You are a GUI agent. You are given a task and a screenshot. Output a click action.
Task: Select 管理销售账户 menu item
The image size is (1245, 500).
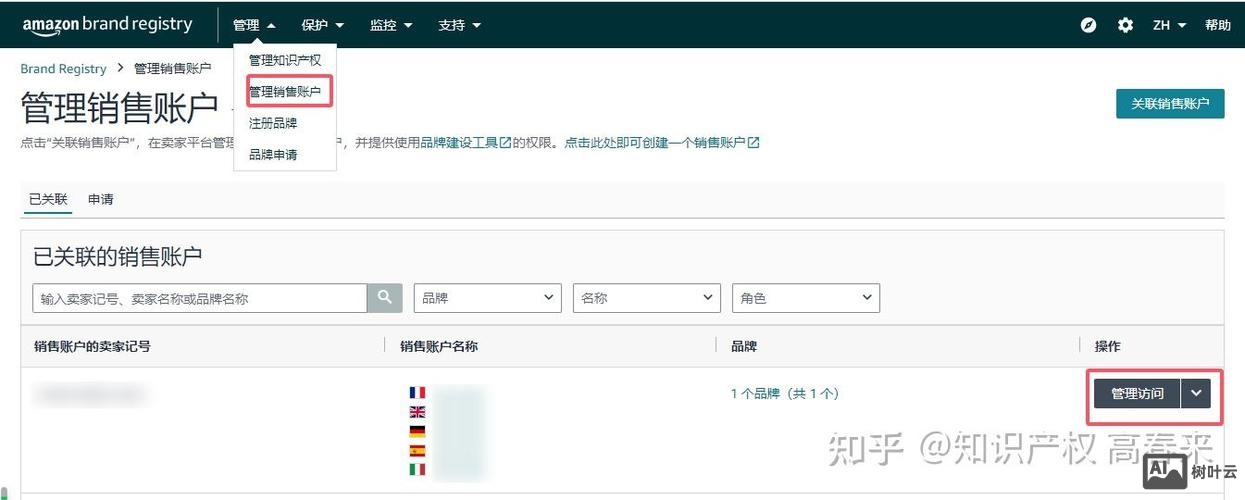pyautogui.click(x=285, y=92)
